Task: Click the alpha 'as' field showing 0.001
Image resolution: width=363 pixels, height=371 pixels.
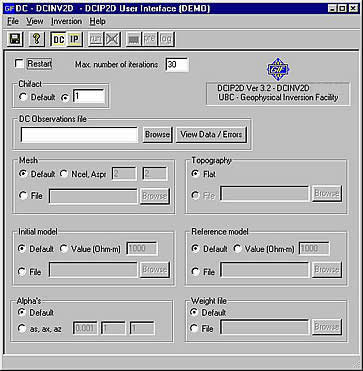Action: click(x=85, y=328)
